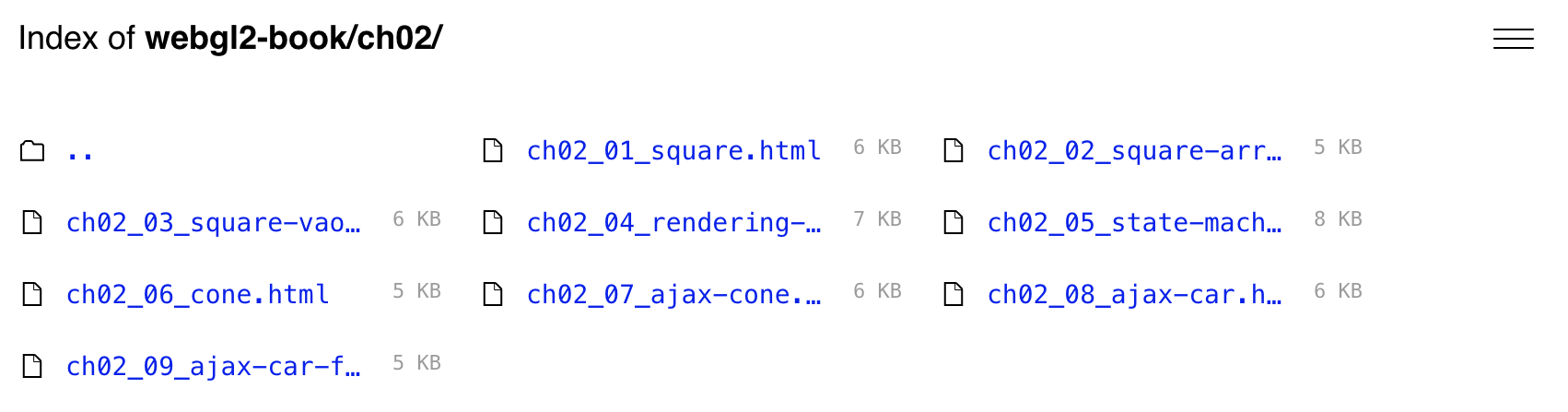Viewport: 1568px width, 412px height.
Task: Open ch02_04_rendering-… file link
Action: 673,223
